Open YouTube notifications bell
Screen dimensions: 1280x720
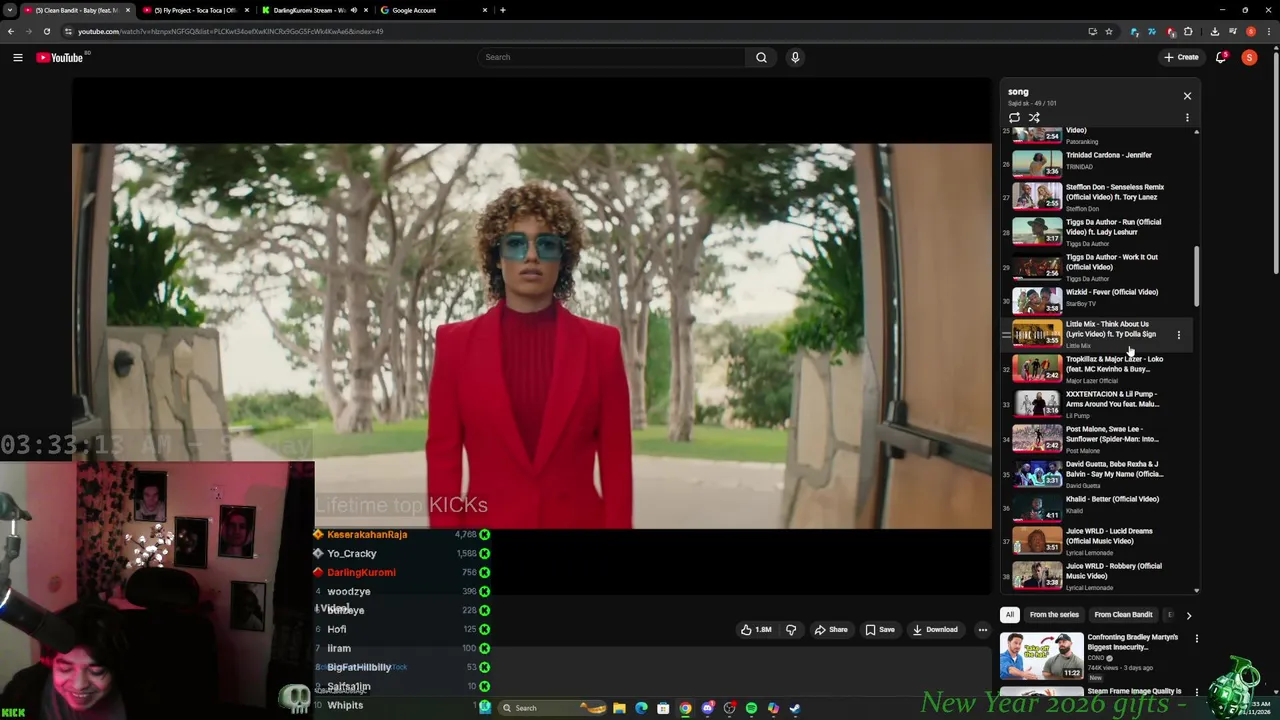pos(1221,57)
